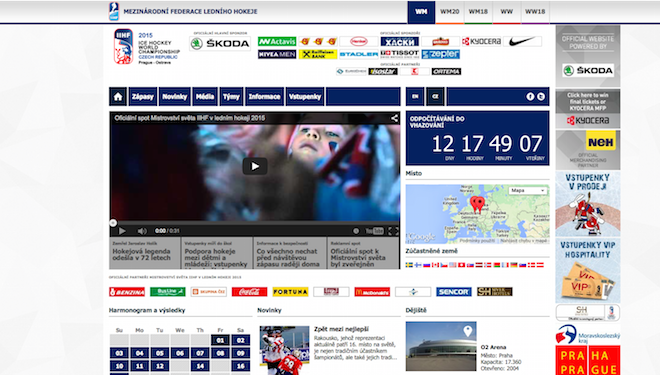Click the Twitter icon in header bar
The height and width of the screenshot is (375, 660).
click(541, 96)
